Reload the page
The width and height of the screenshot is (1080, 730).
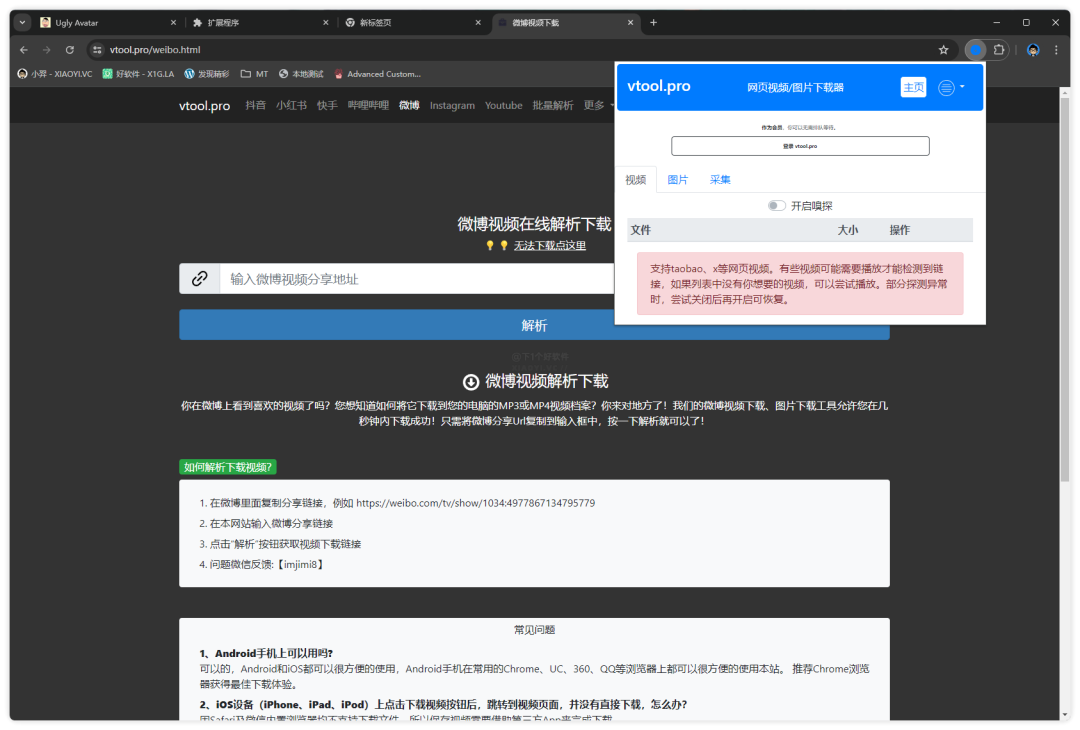[70, 50]
